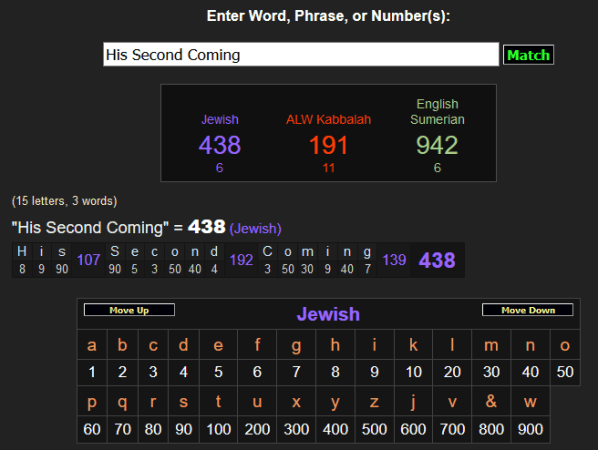Click the ALW Kabbalah result value 191
The width and height of the screenshot is (598, 450).
click(328, 145)
